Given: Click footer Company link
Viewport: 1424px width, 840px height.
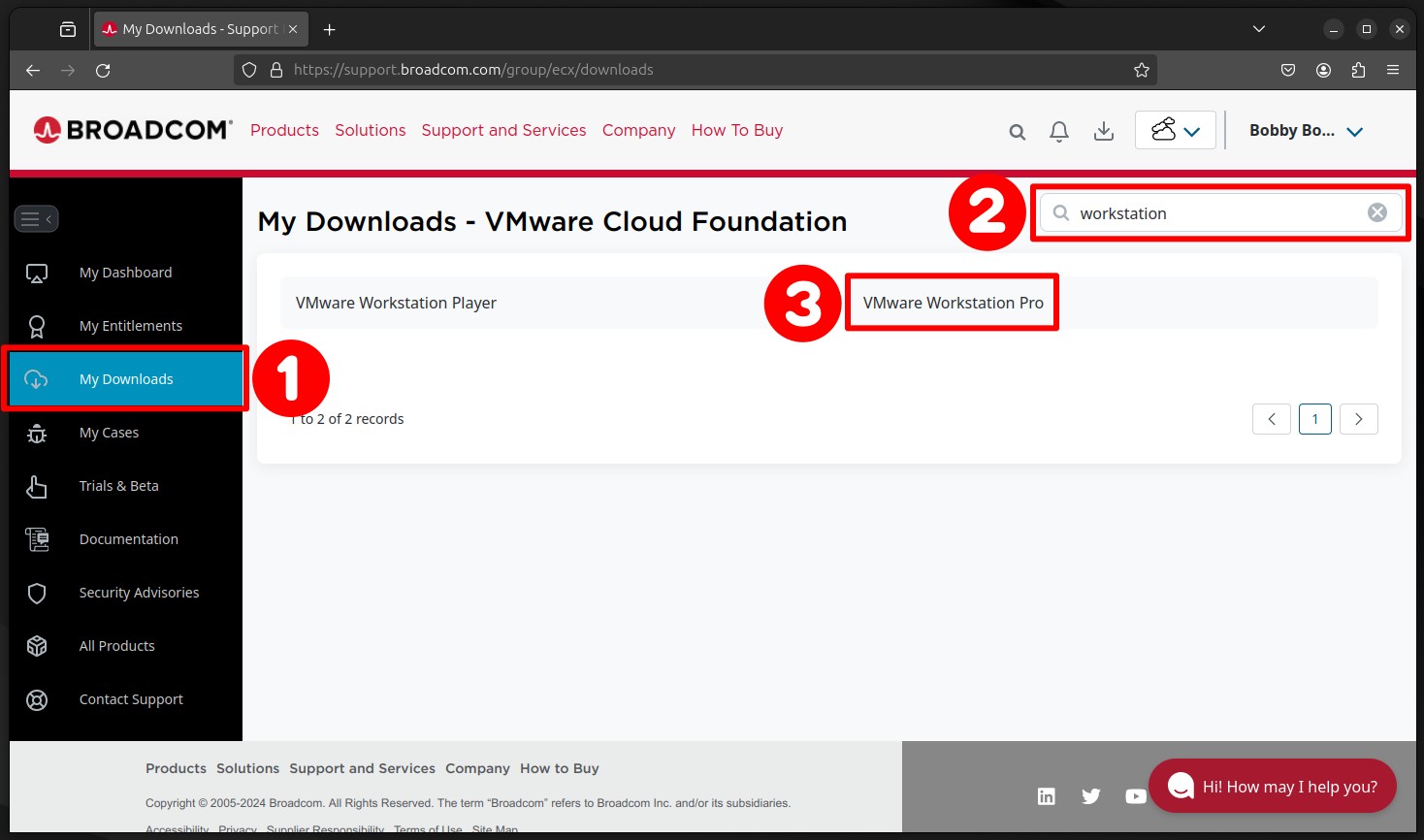Looking at the screenshot, I should pyautogui.click(x=477, y=768).
